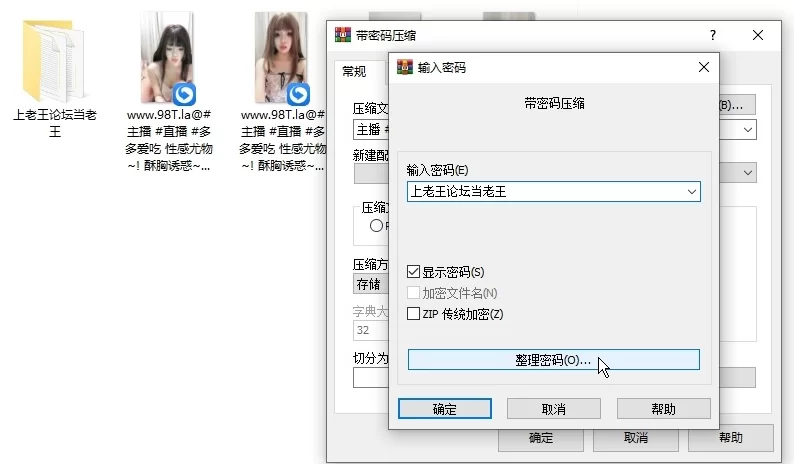794x464 pixels.
Task: Click 帮助 in the 带密码压缩 window
Action: [x=731, y=438]
